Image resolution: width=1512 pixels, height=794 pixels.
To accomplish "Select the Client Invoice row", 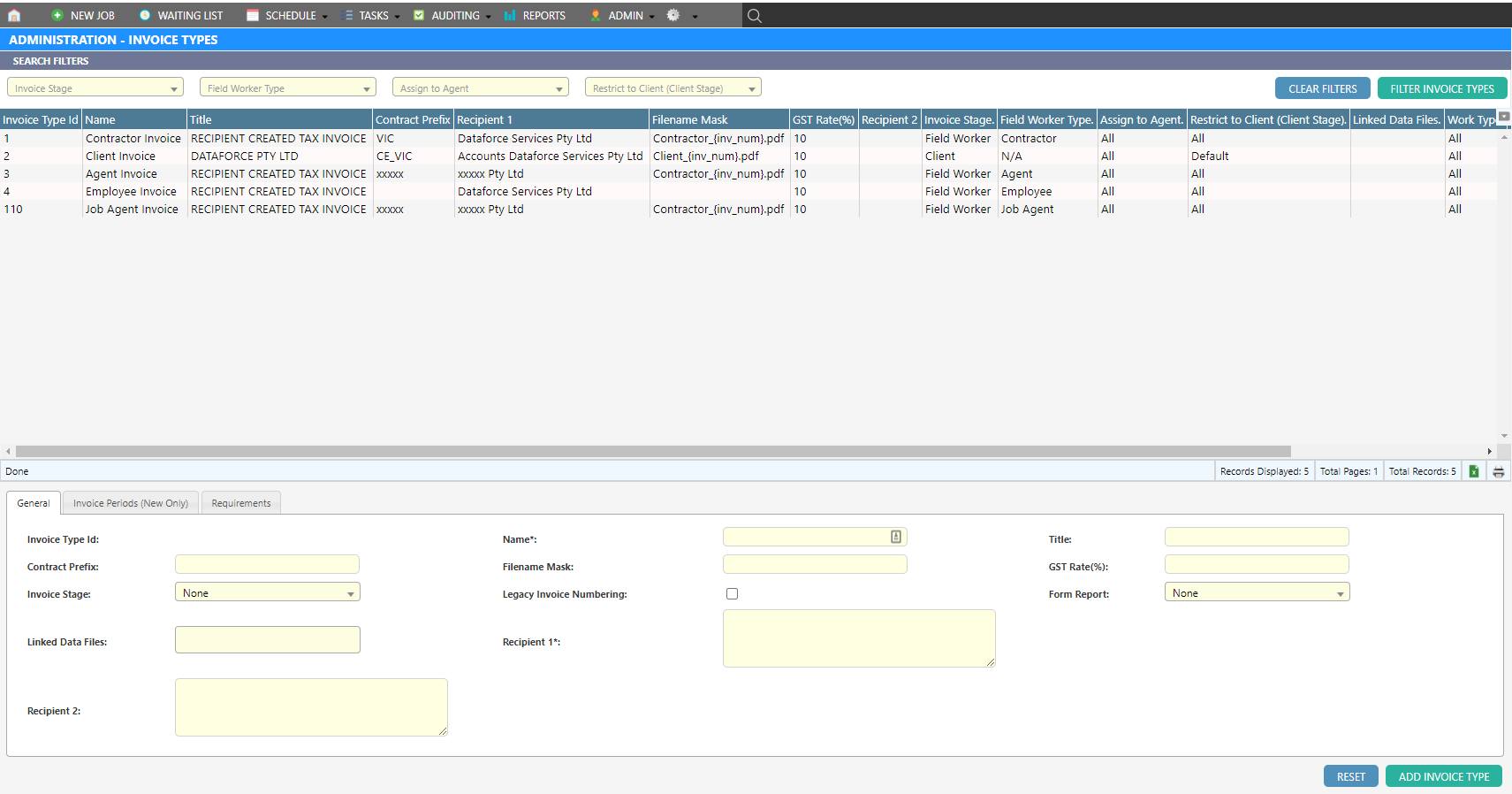I will pos(748,156).
